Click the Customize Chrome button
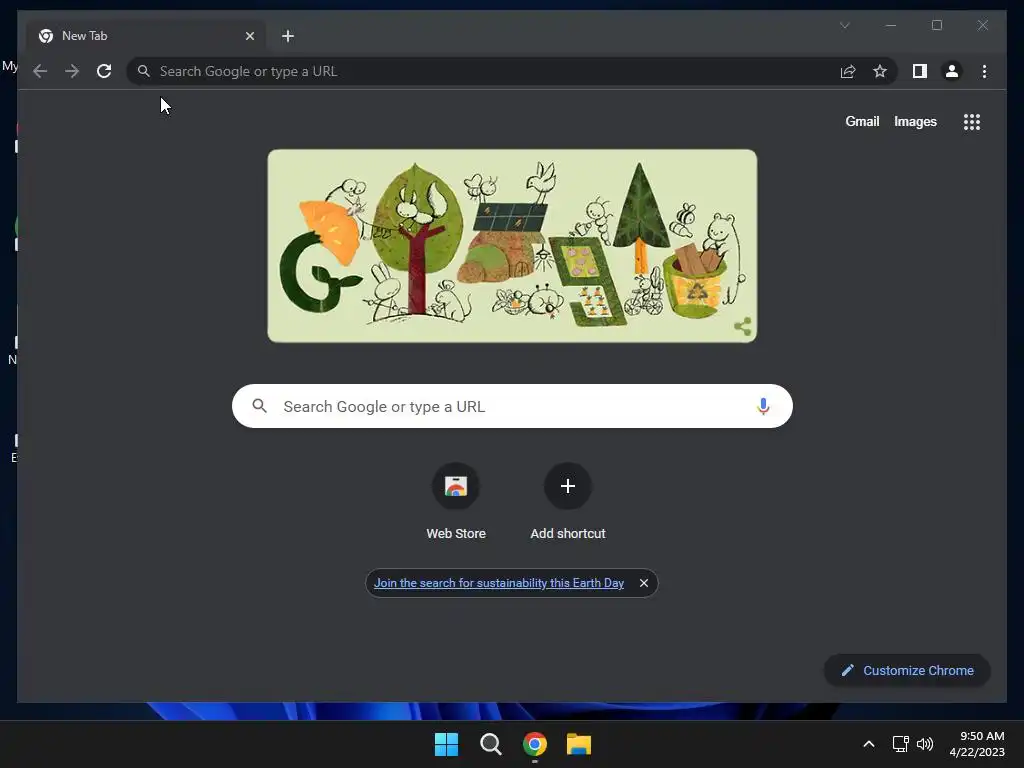Image resolution: width=1024 pixels, height=768 pixels. click(907, 671)
